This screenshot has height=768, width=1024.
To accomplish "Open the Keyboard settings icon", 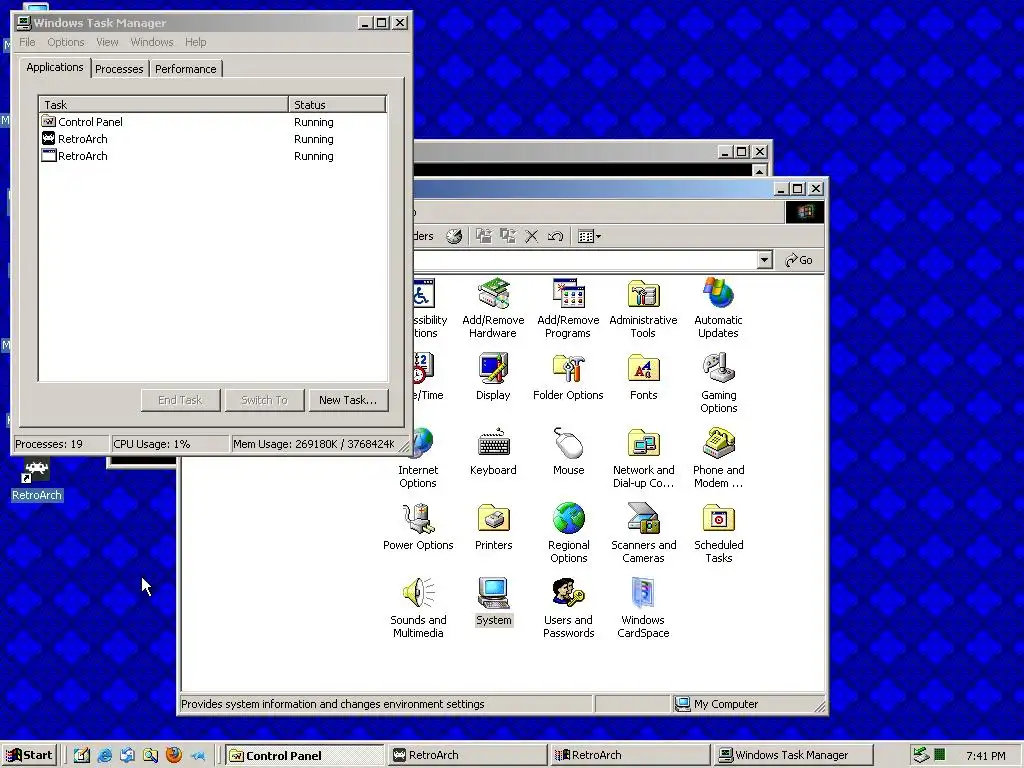I will (493, 452).
